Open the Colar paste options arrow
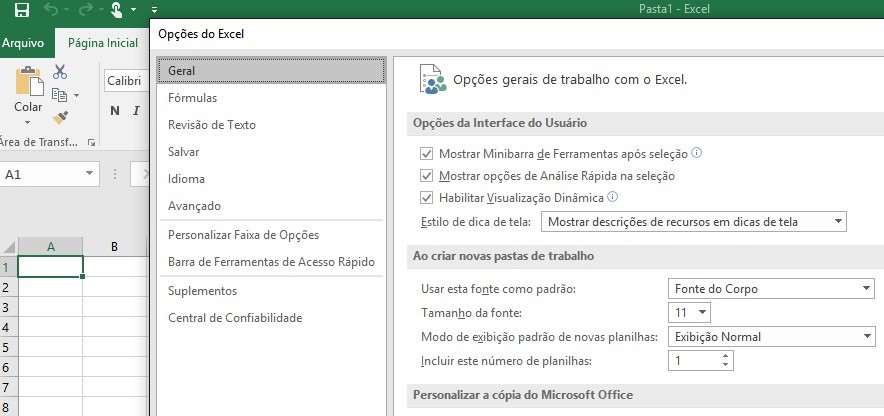884x416 pixels. [28, 122]
